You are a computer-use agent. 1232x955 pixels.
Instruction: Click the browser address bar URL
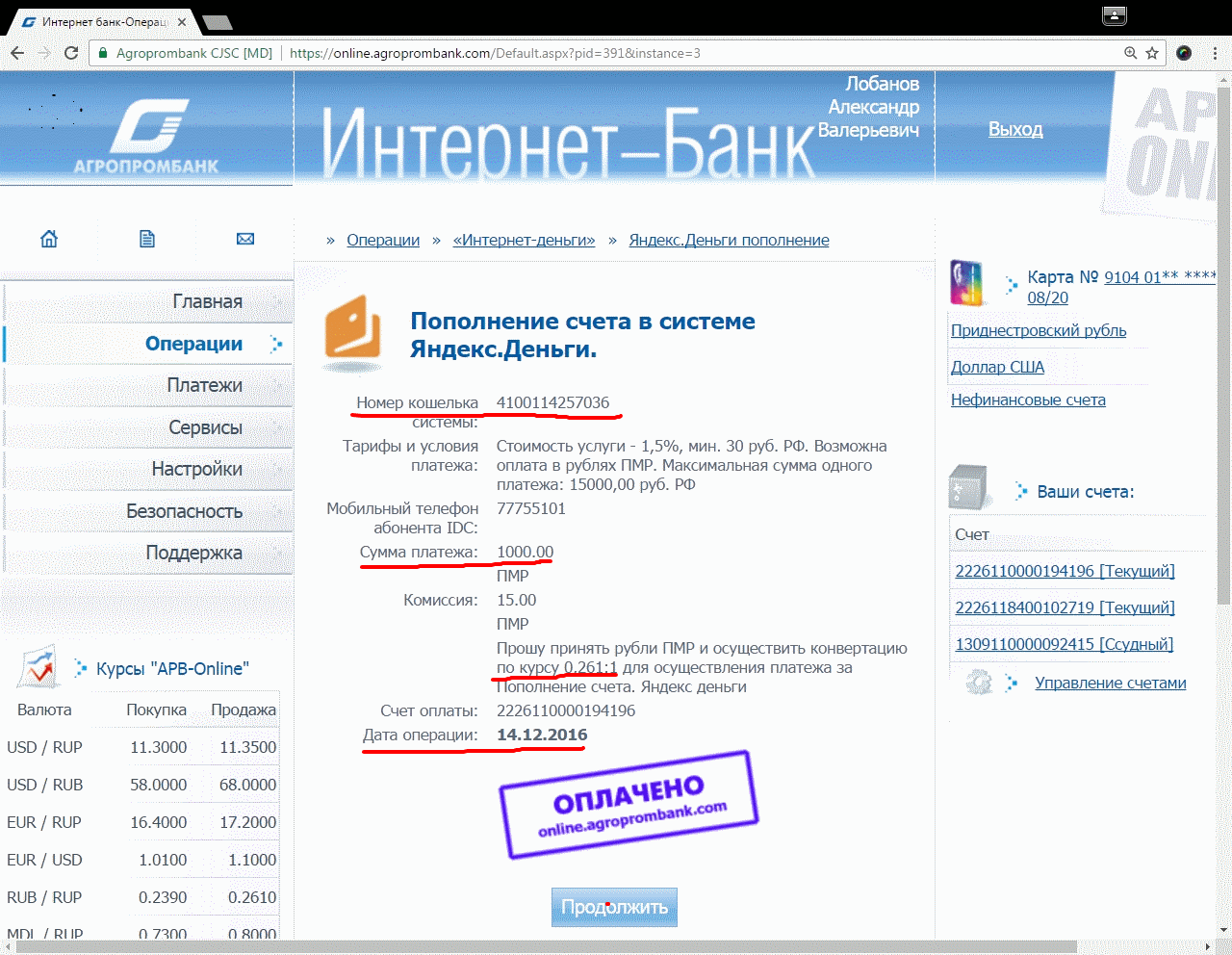point(495,53)
